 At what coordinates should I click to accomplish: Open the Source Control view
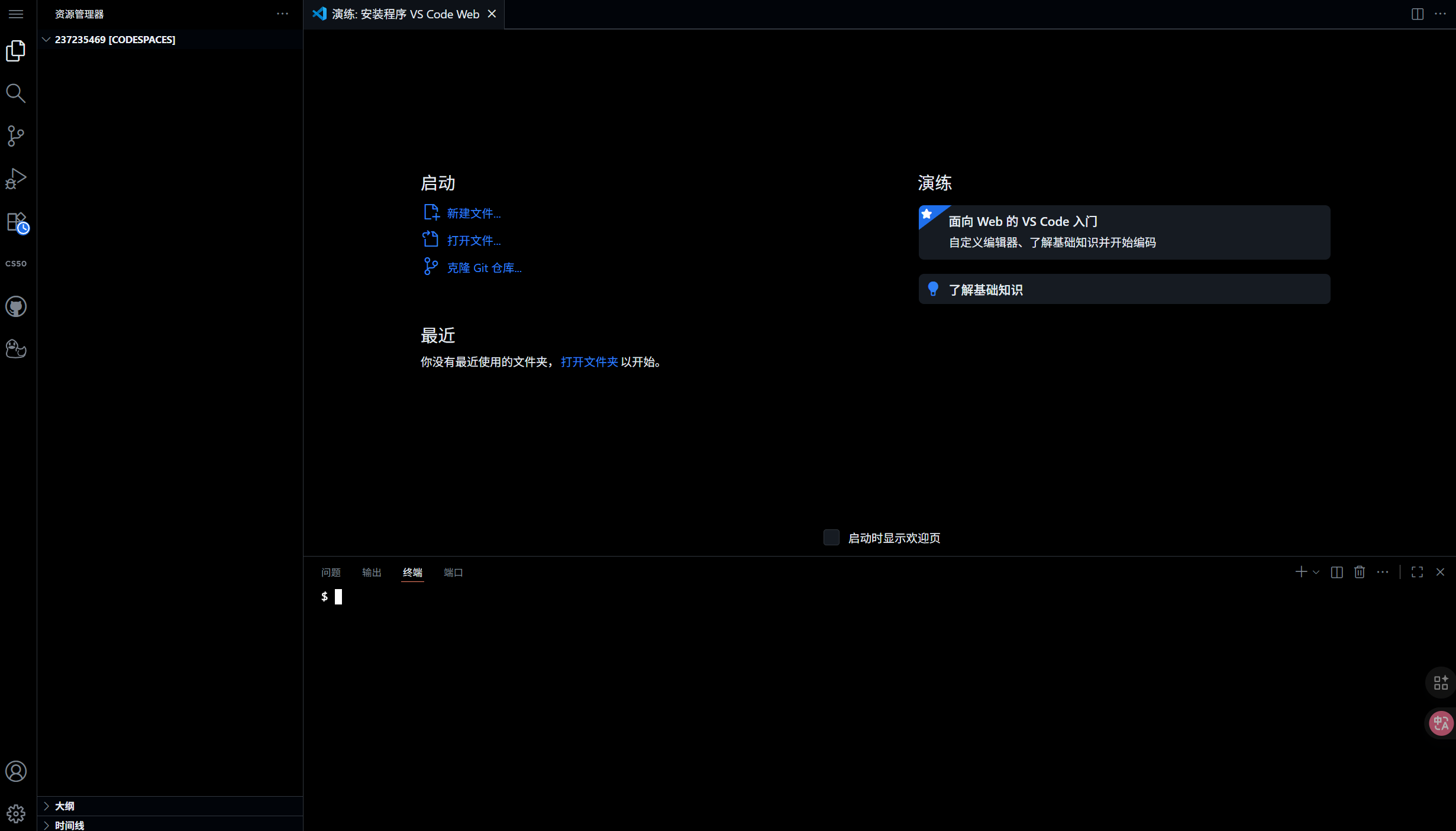[x=16, y=136]
